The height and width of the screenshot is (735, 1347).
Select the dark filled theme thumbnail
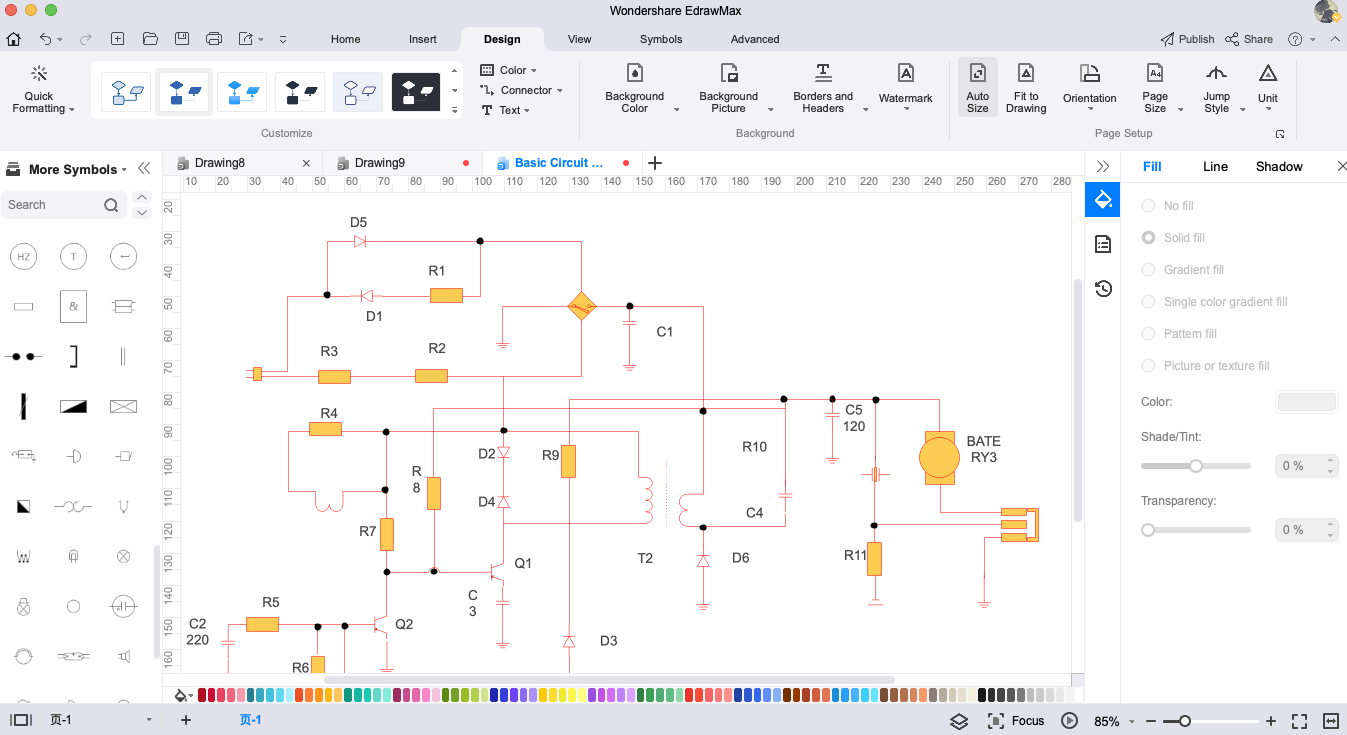click(x=416, y=92)
